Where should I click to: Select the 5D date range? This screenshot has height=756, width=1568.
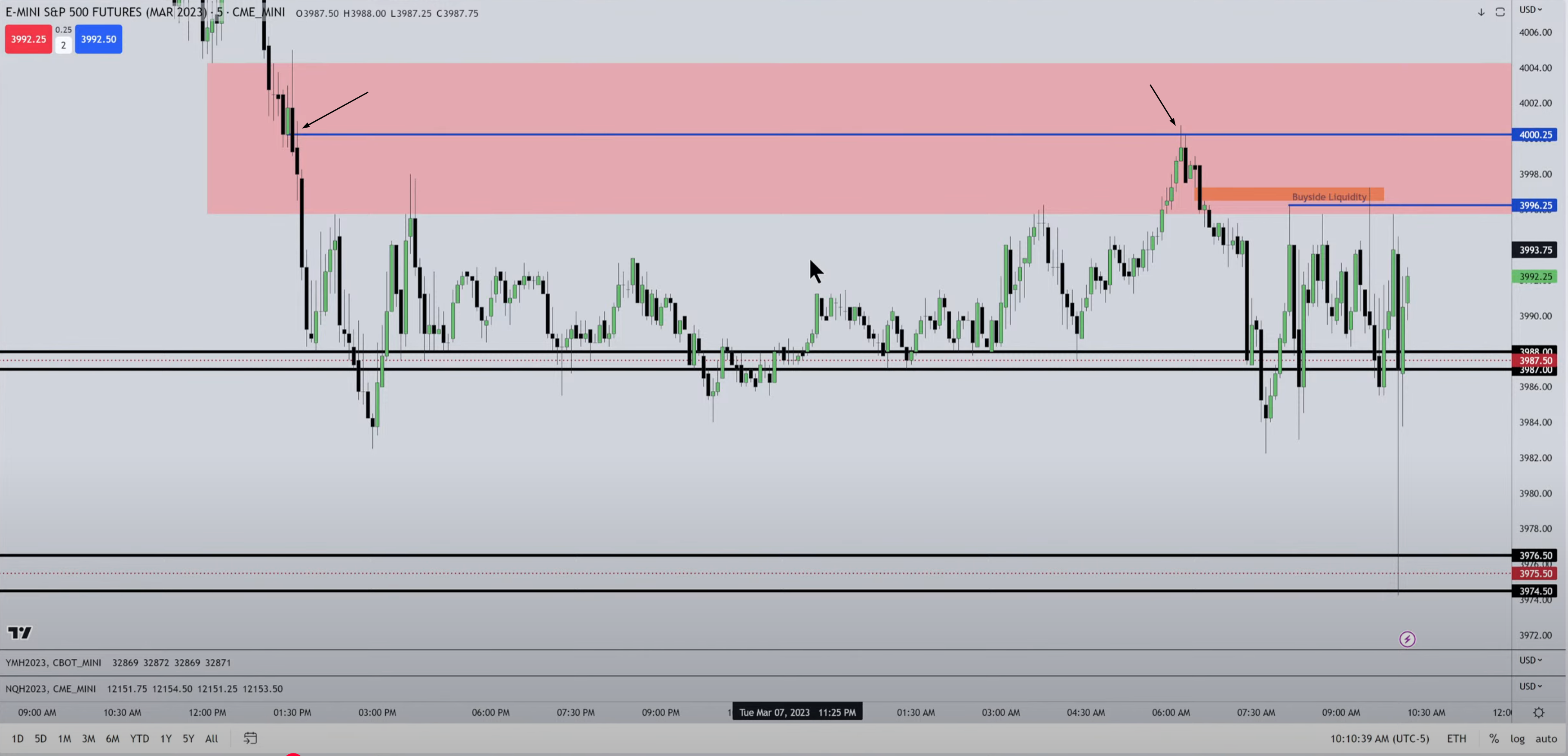click(41, 738)
